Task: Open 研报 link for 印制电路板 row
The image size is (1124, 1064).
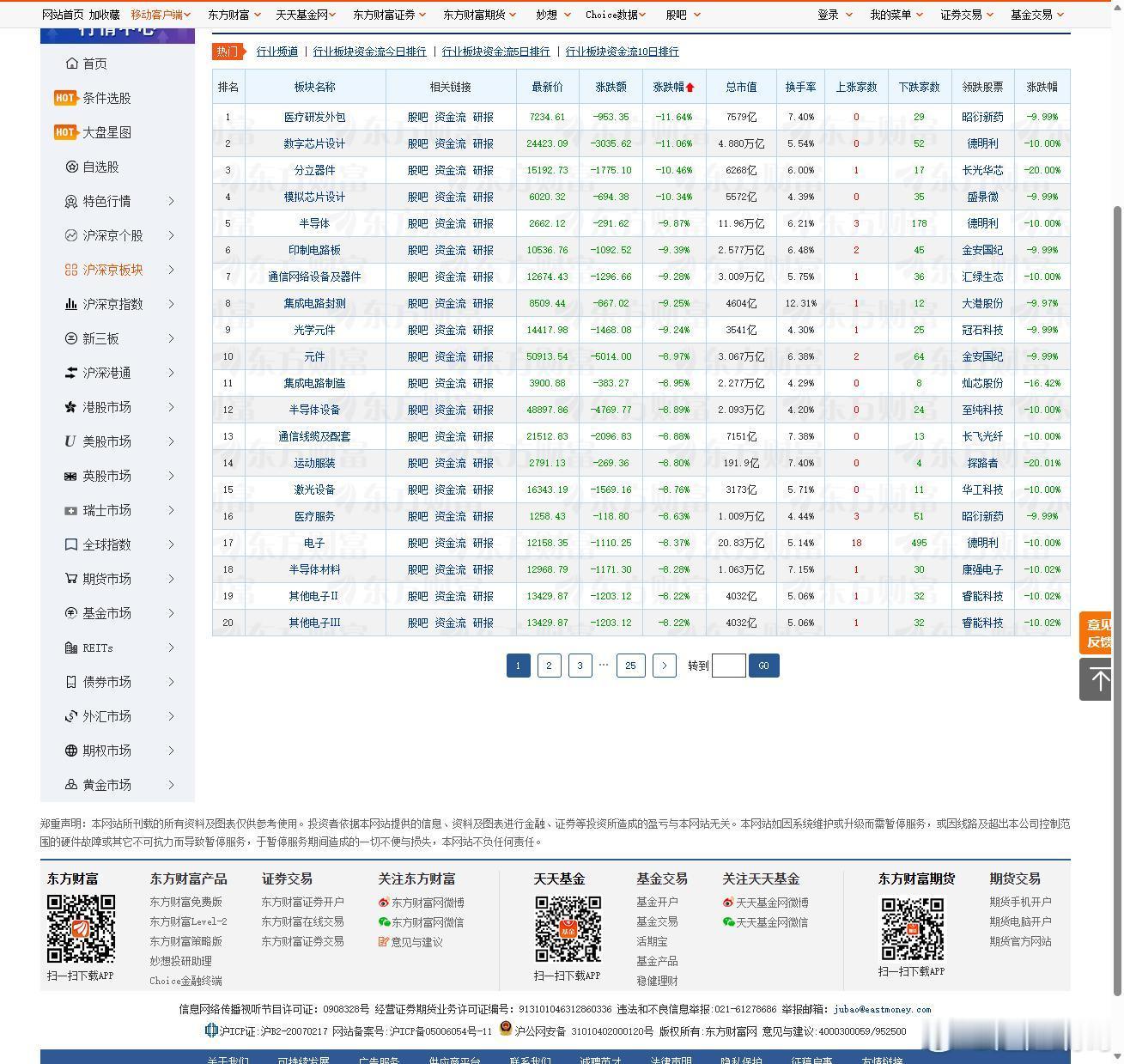Action: (483, 250)
